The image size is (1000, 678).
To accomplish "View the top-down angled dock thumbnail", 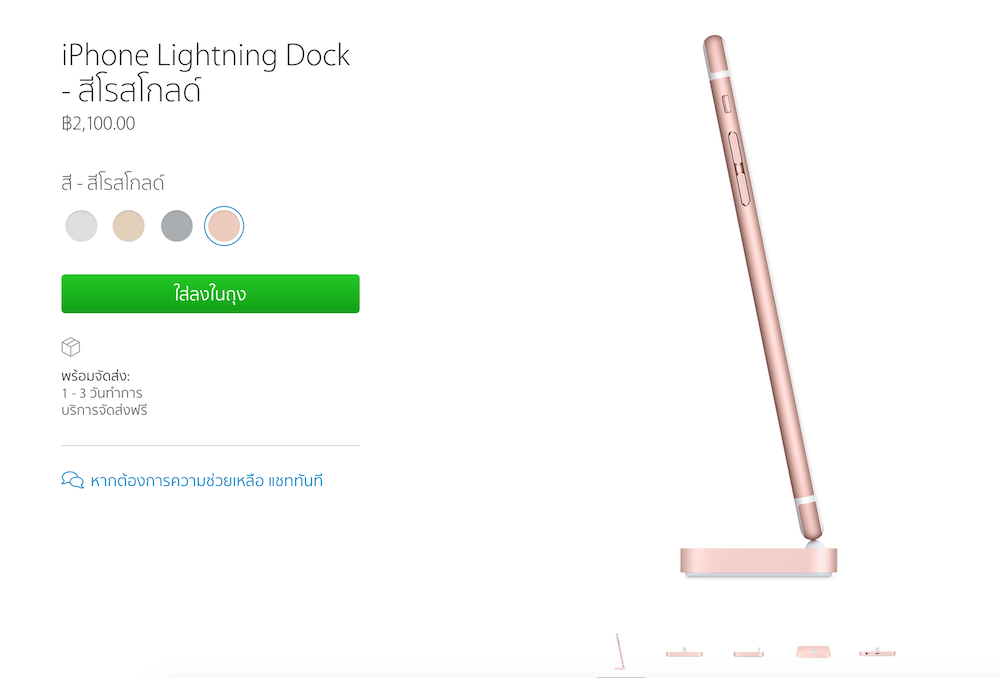I will tap(813, 652).
